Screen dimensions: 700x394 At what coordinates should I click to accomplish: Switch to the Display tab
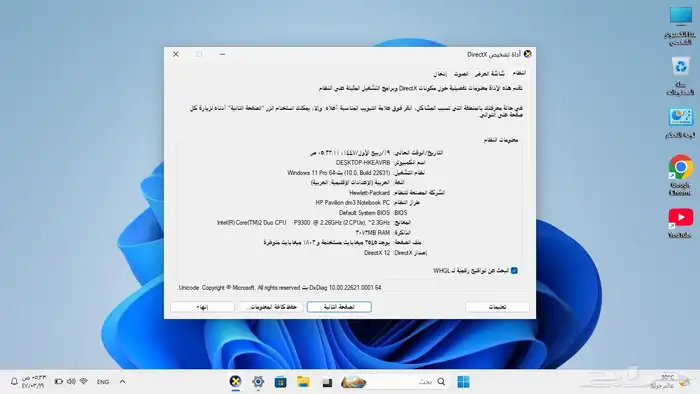pyautogui.click(x=490, y=73)
